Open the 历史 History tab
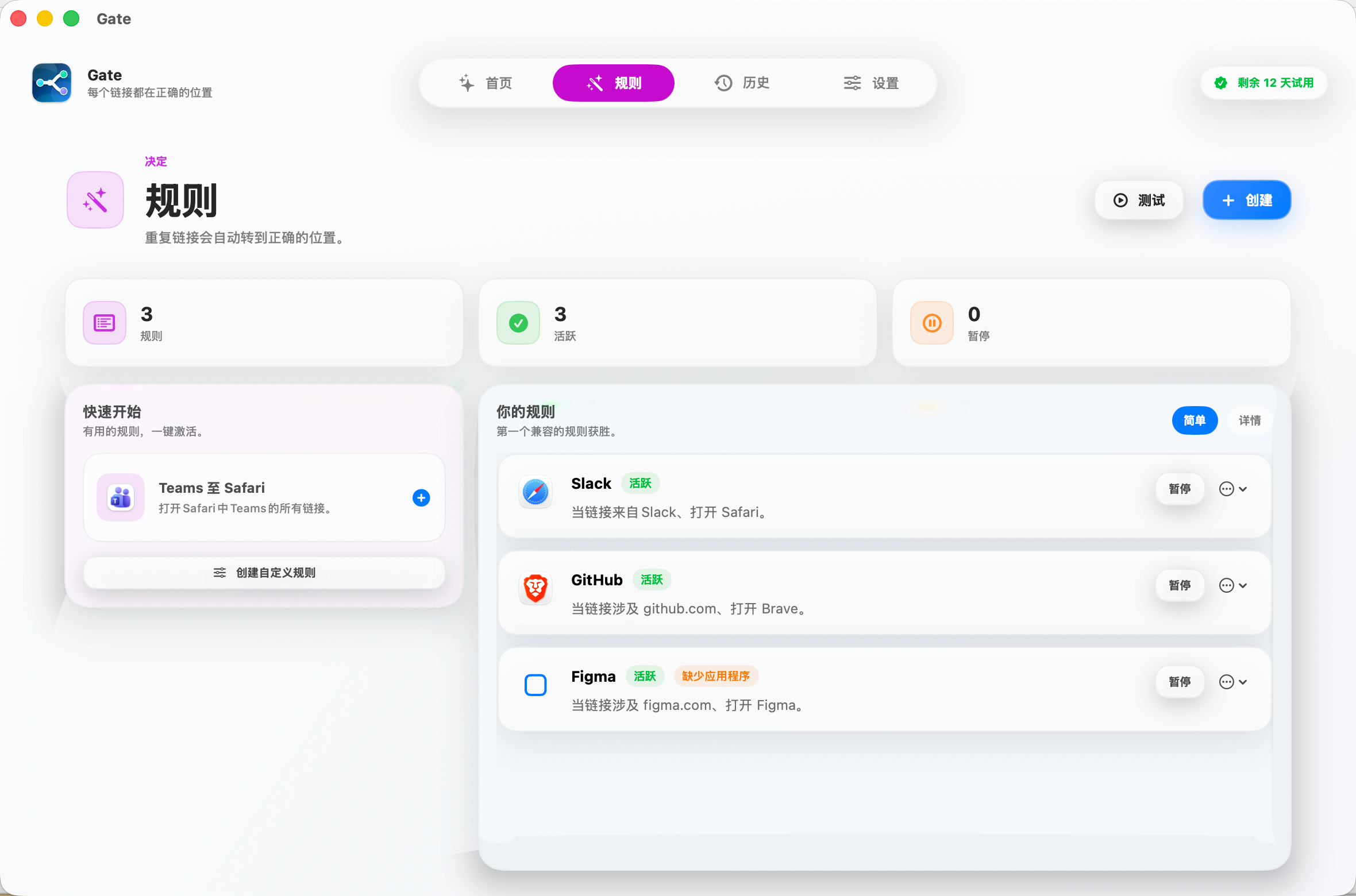 coord(742,83)
